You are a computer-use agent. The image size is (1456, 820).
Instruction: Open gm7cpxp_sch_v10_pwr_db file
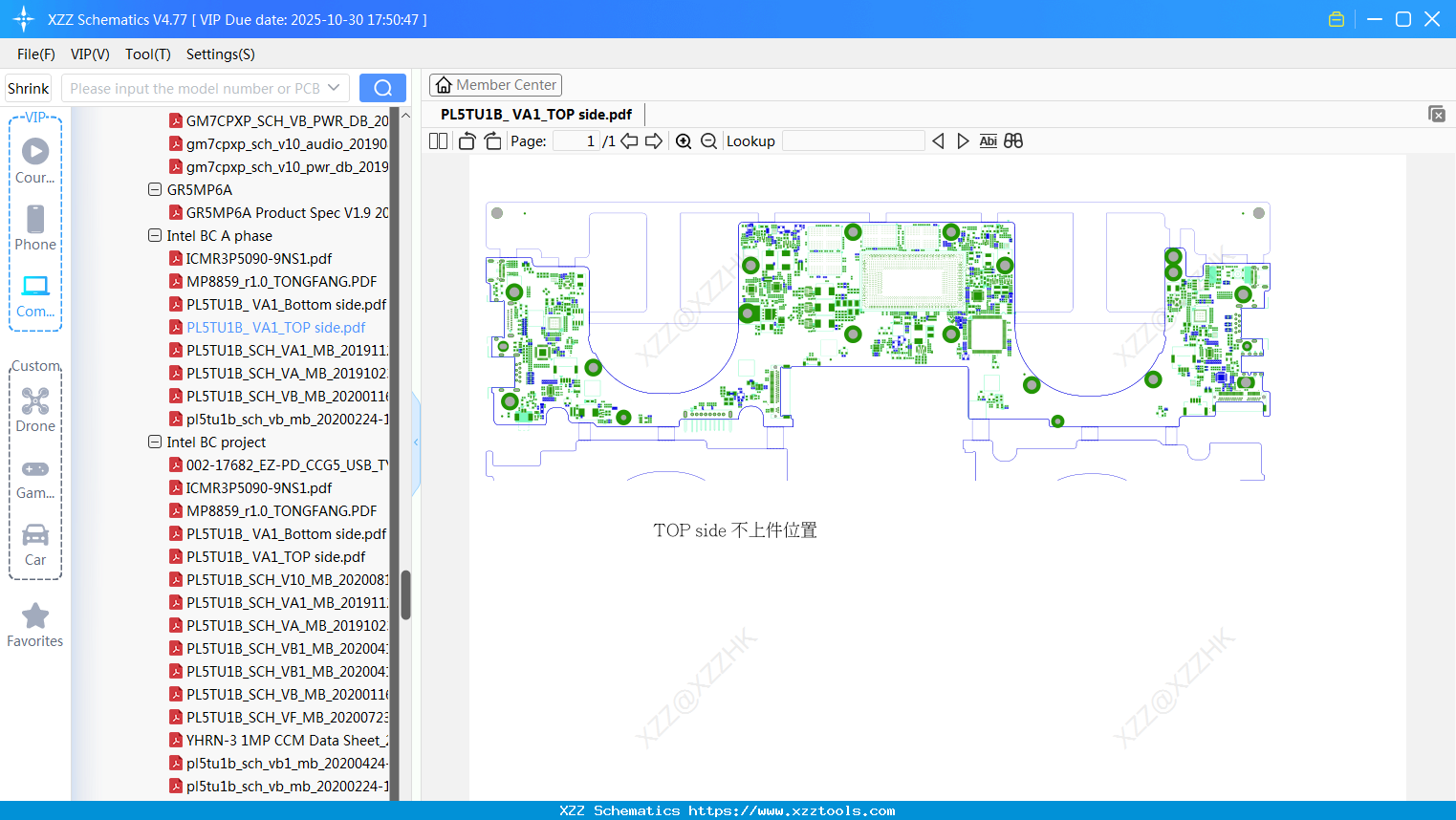click(x=279, y=166)
